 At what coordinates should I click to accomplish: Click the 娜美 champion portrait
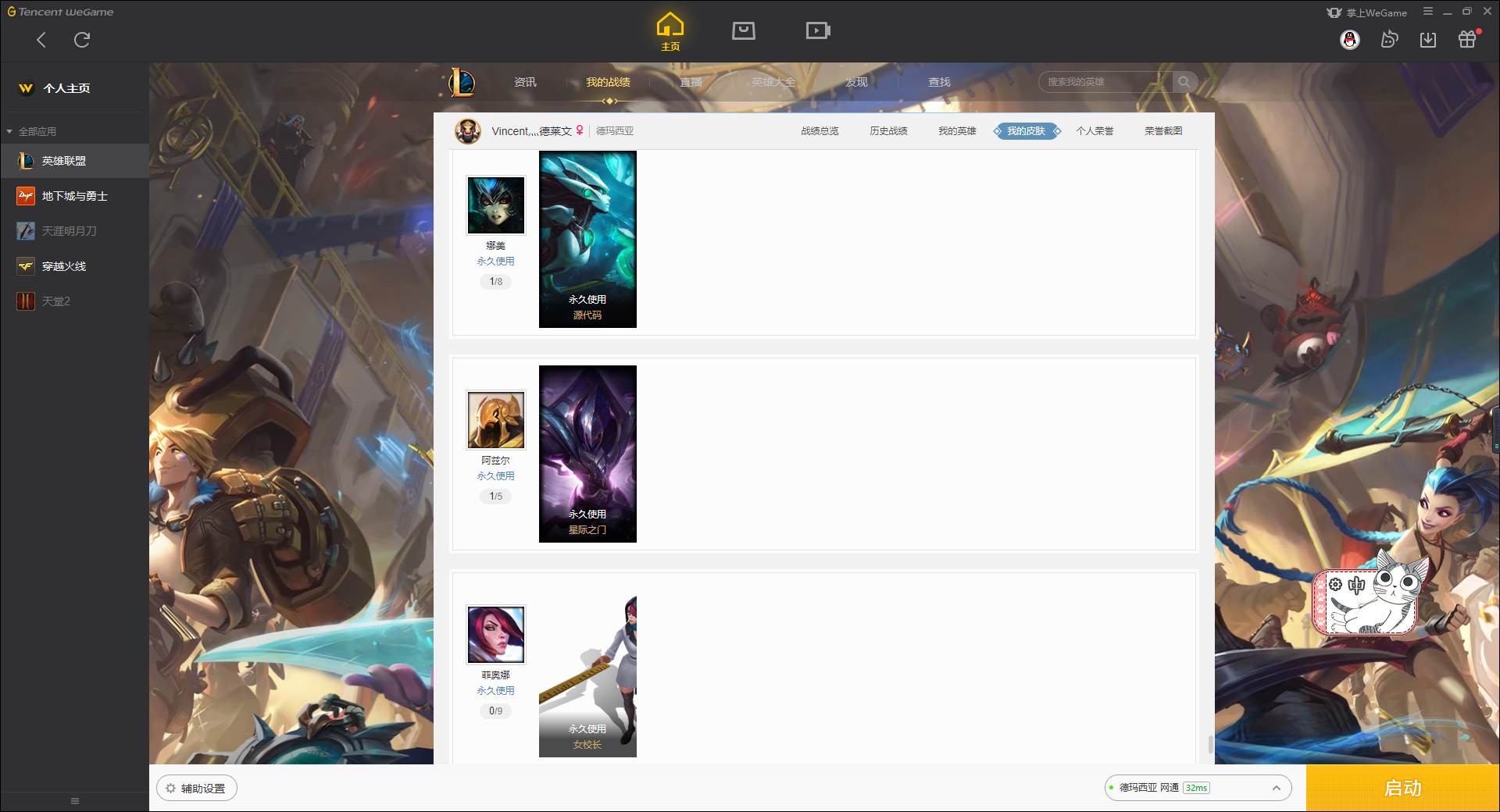click(496, 205)
